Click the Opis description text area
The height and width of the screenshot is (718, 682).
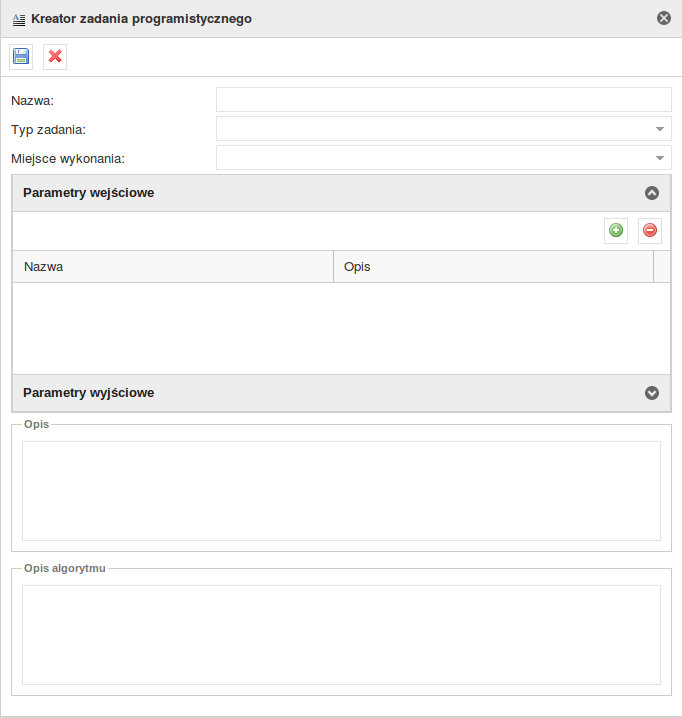[x=341, y=491]
